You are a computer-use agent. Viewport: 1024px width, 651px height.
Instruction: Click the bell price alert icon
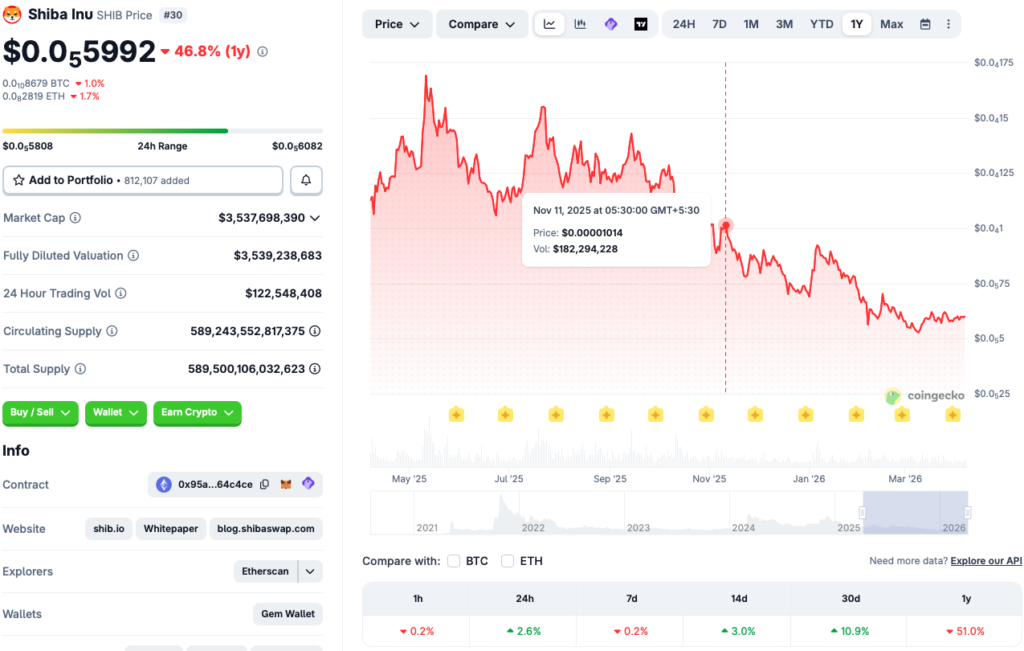point(306,180)
